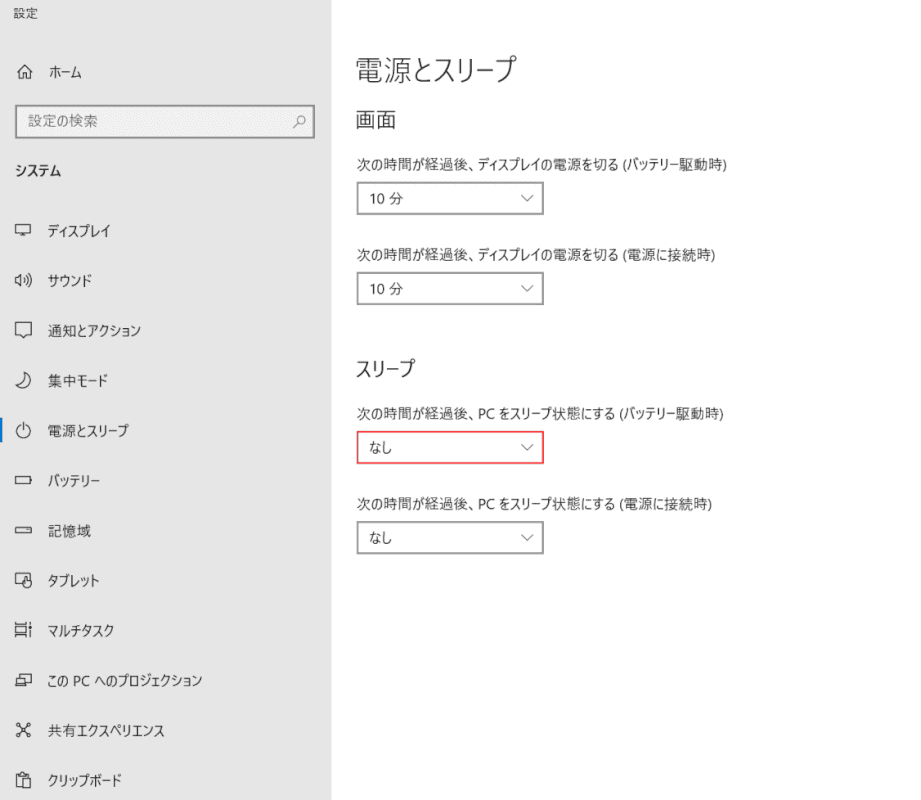Click the マルチタスク icon
Image resolution: width=921 pixels, height=800 pixels.
pyautogui.click(x=23, y=630)
